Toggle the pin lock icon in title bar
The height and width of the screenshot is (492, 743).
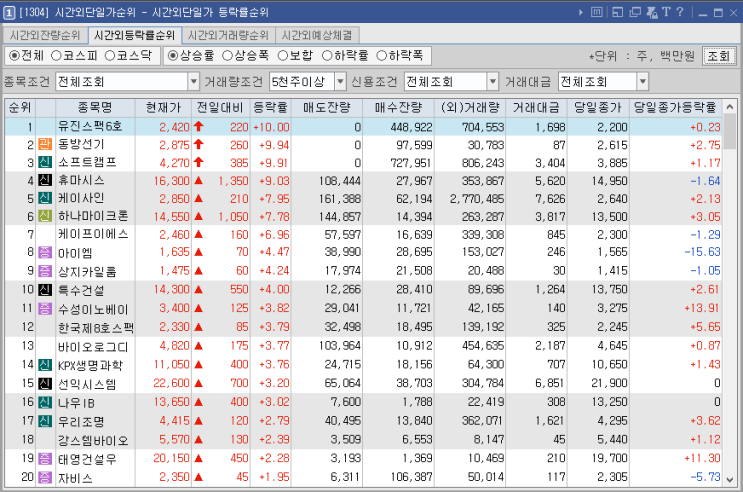pyautogui.click(x=652, y=12)
